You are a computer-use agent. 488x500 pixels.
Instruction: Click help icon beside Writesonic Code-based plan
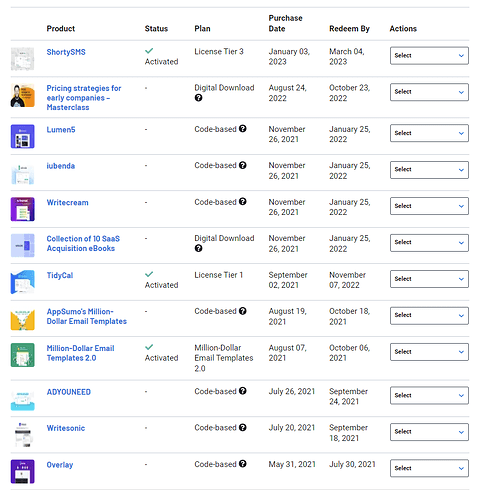(x=243, y=427)
